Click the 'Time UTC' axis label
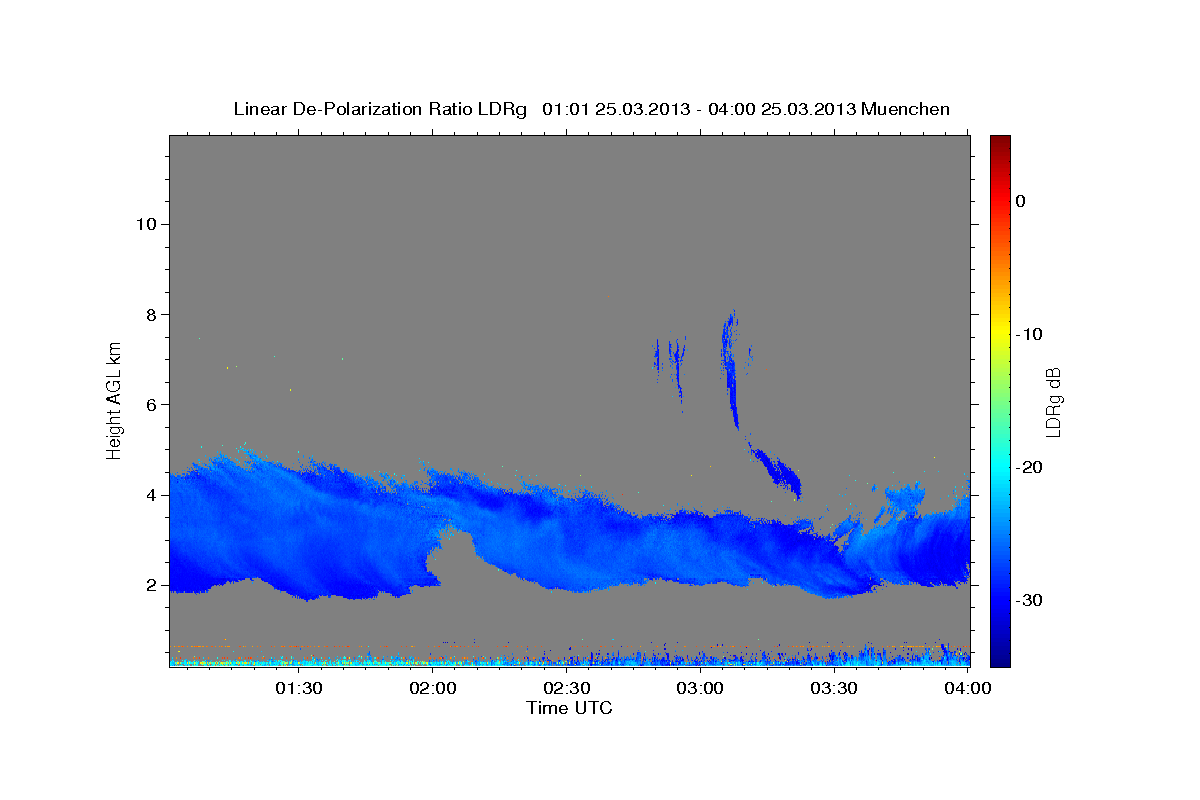The image size is (1200, 800). [569, 708]
